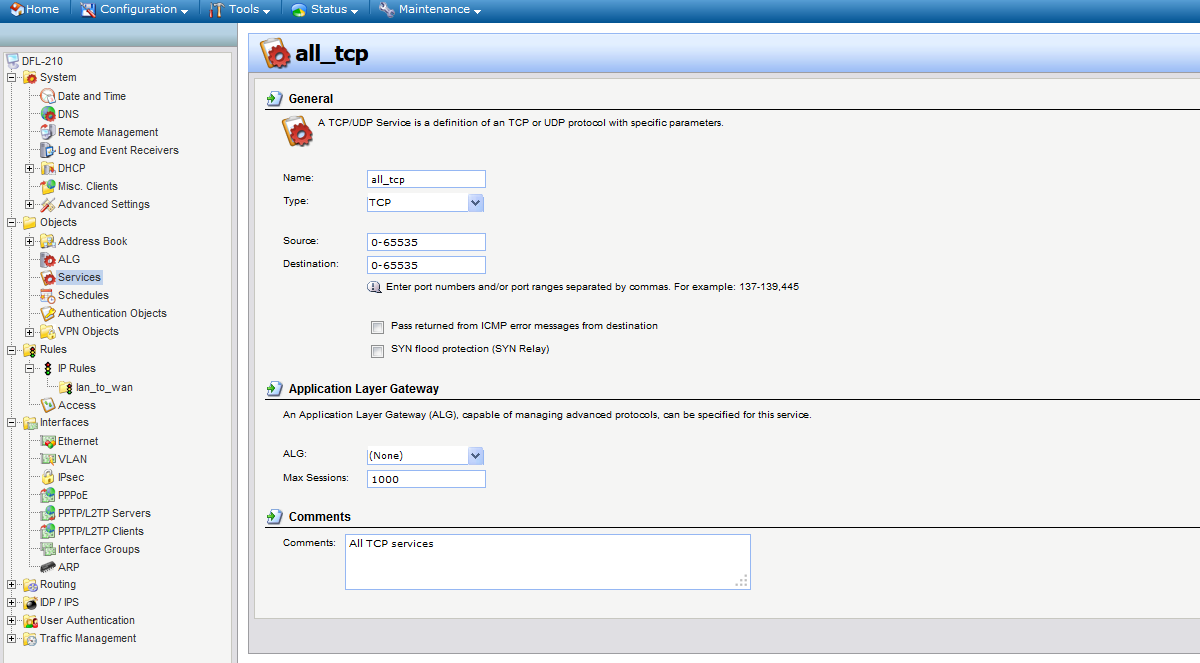Click the PPTP/L2TP Clients icon

pyautogui.click(x=48, y=531)
